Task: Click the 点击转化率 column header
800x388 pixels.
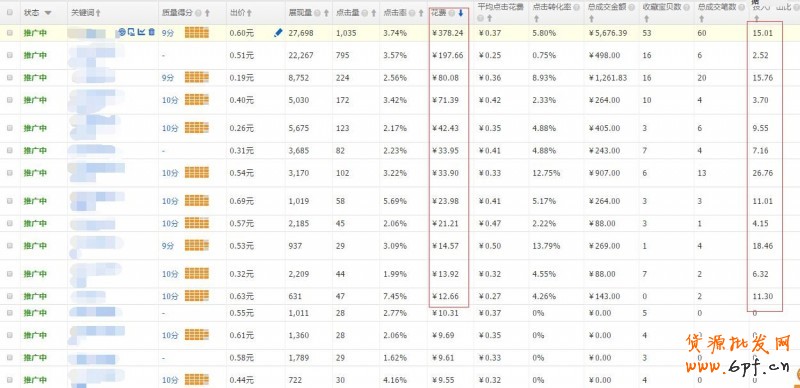Action: (553, 7)
